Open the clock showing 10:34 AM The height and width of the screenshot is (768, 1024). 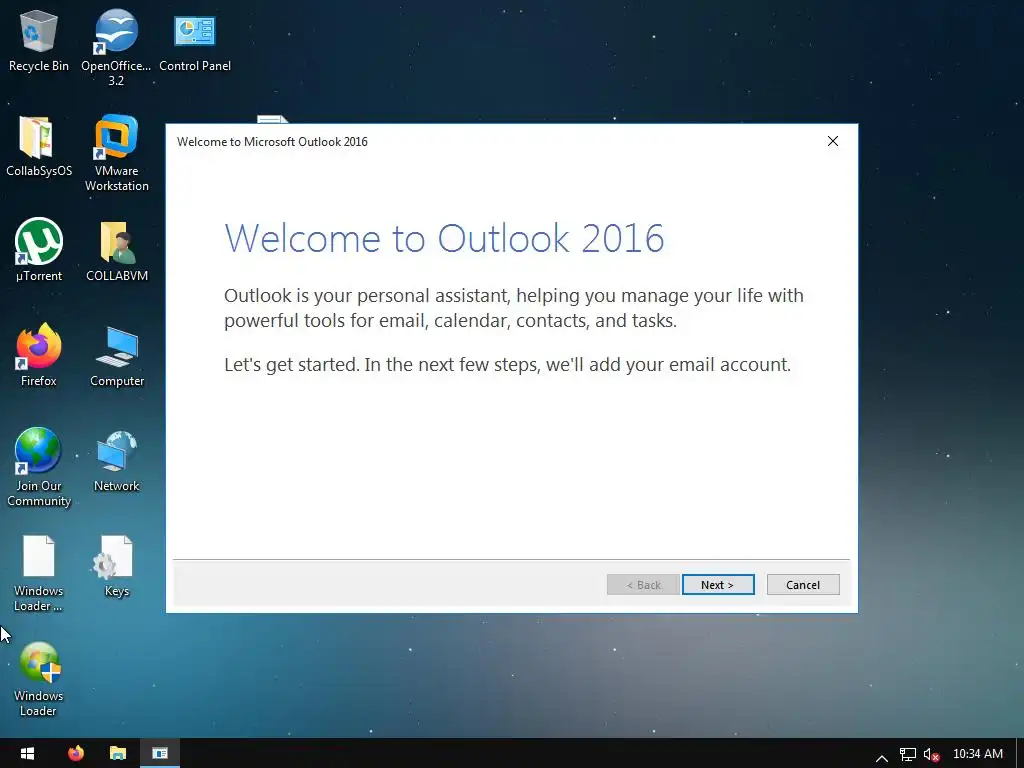click(978, 754)
